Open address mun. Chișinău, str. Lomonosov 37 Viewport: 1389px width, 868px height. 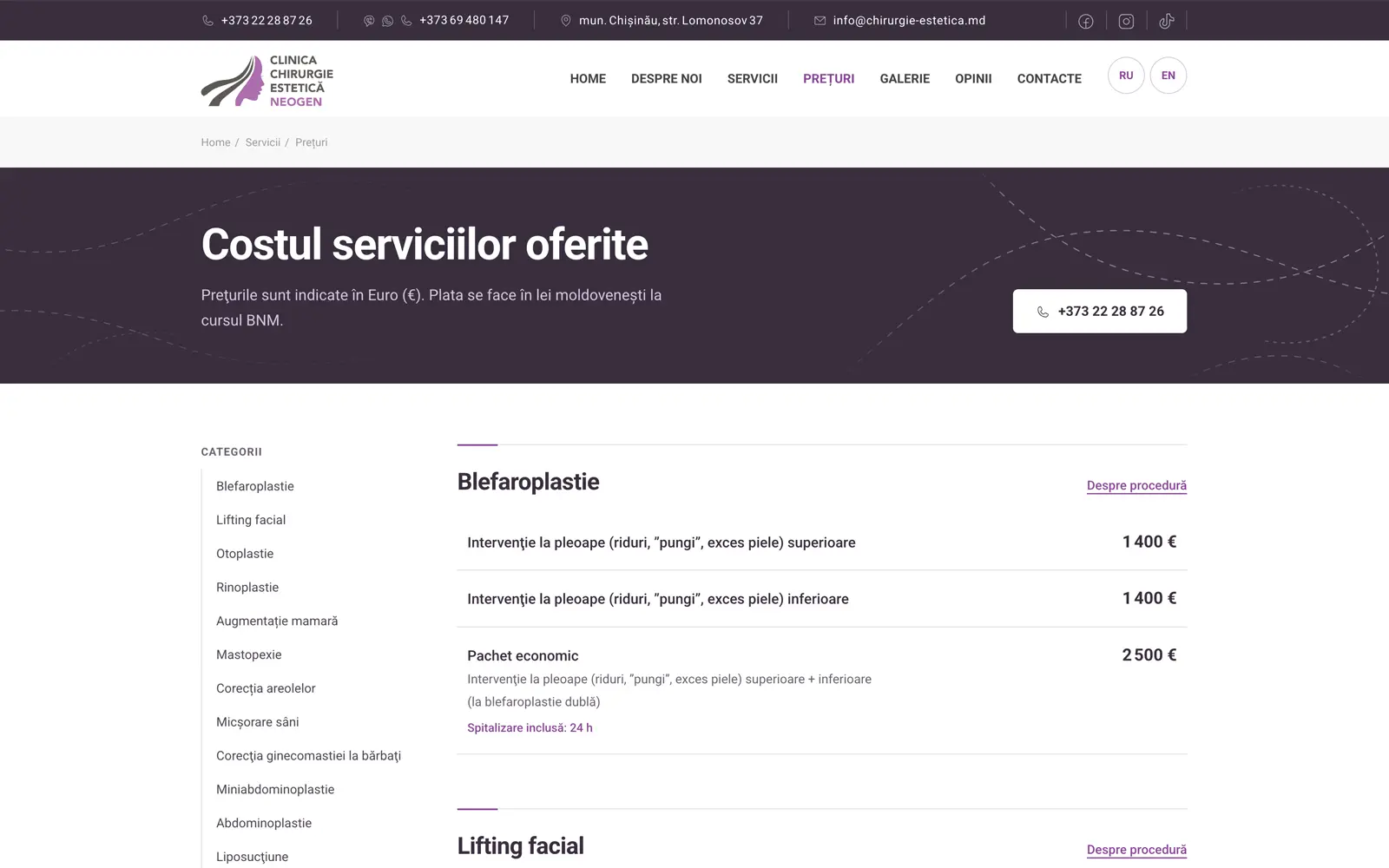click(x=671, y=21)
